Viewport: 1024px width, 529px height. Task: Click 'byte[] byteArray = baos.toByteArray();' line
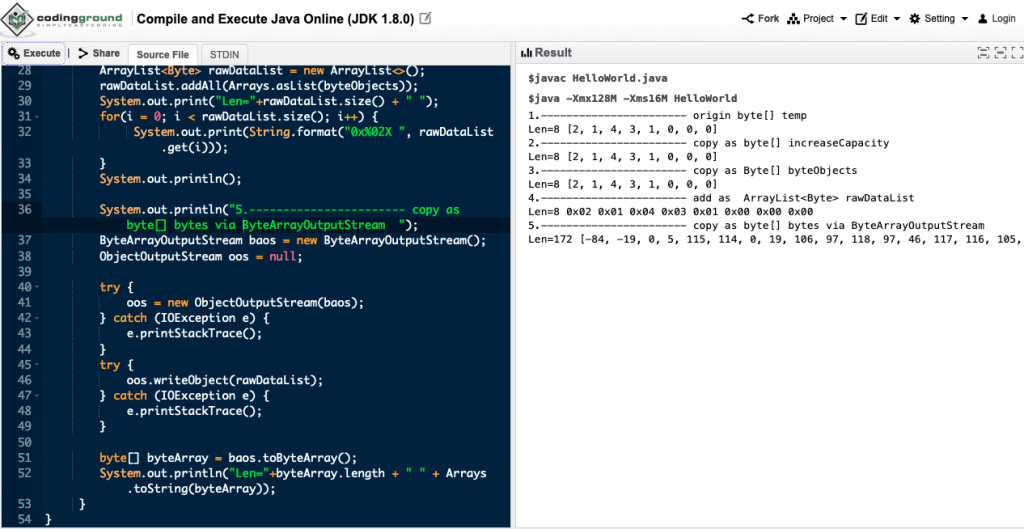(228, 457)
